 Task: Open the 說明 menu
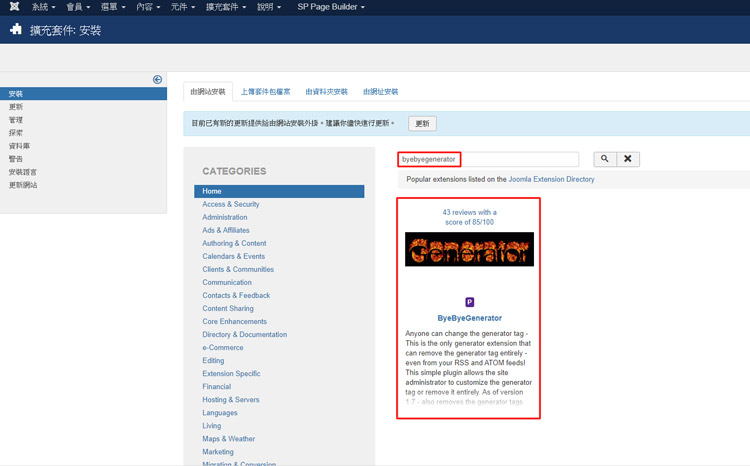(x=269, y=7)
